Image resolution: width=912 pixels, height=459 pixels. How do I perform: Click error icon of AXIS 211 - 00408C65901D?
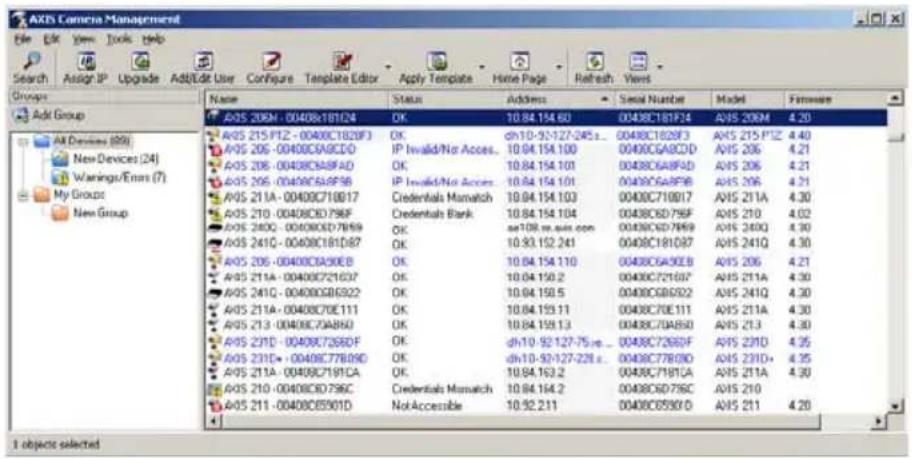(x=214, y=405)
